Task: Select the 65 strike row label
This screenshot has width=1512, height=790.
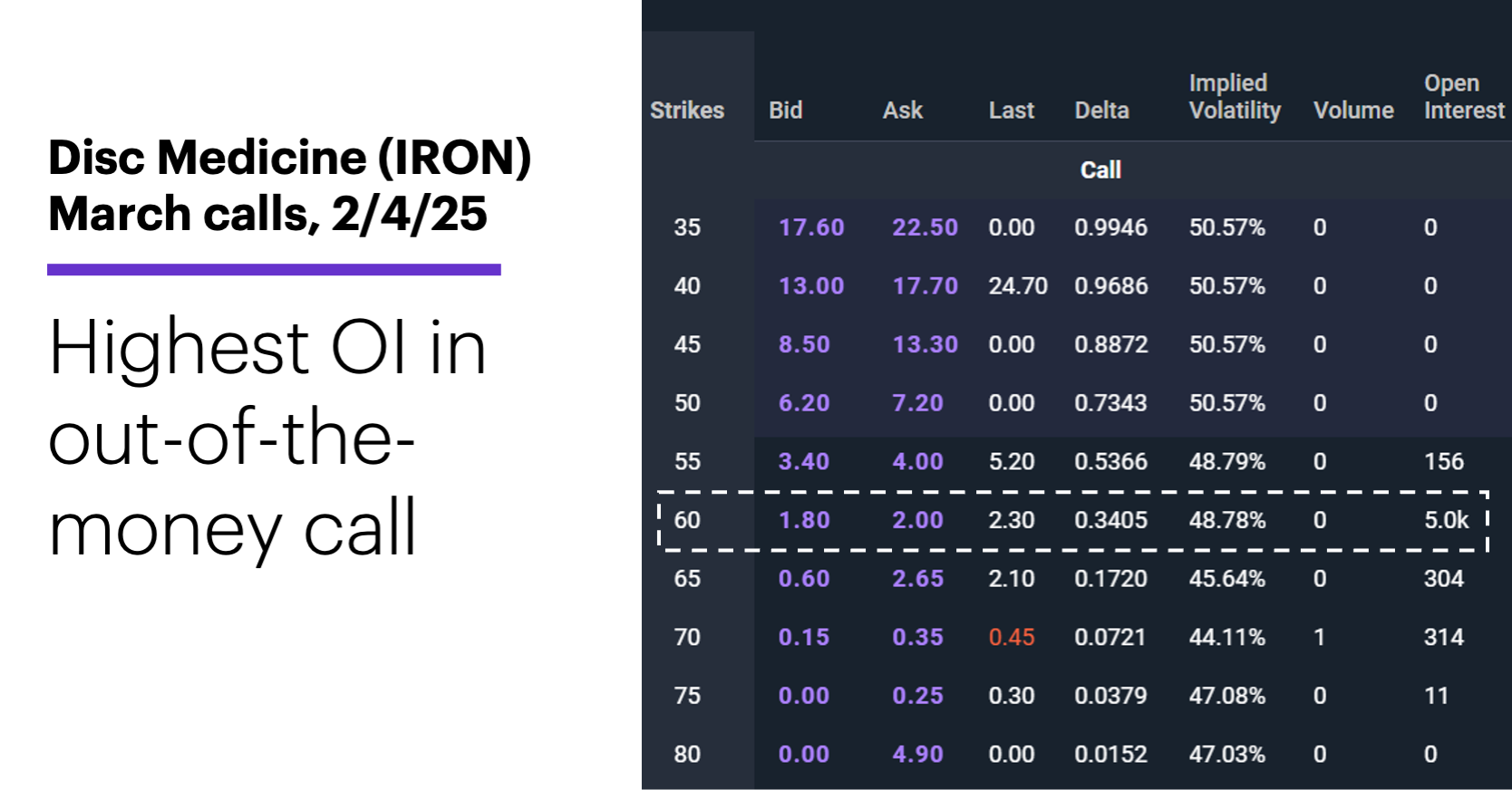Action: (x=687, y=579)
